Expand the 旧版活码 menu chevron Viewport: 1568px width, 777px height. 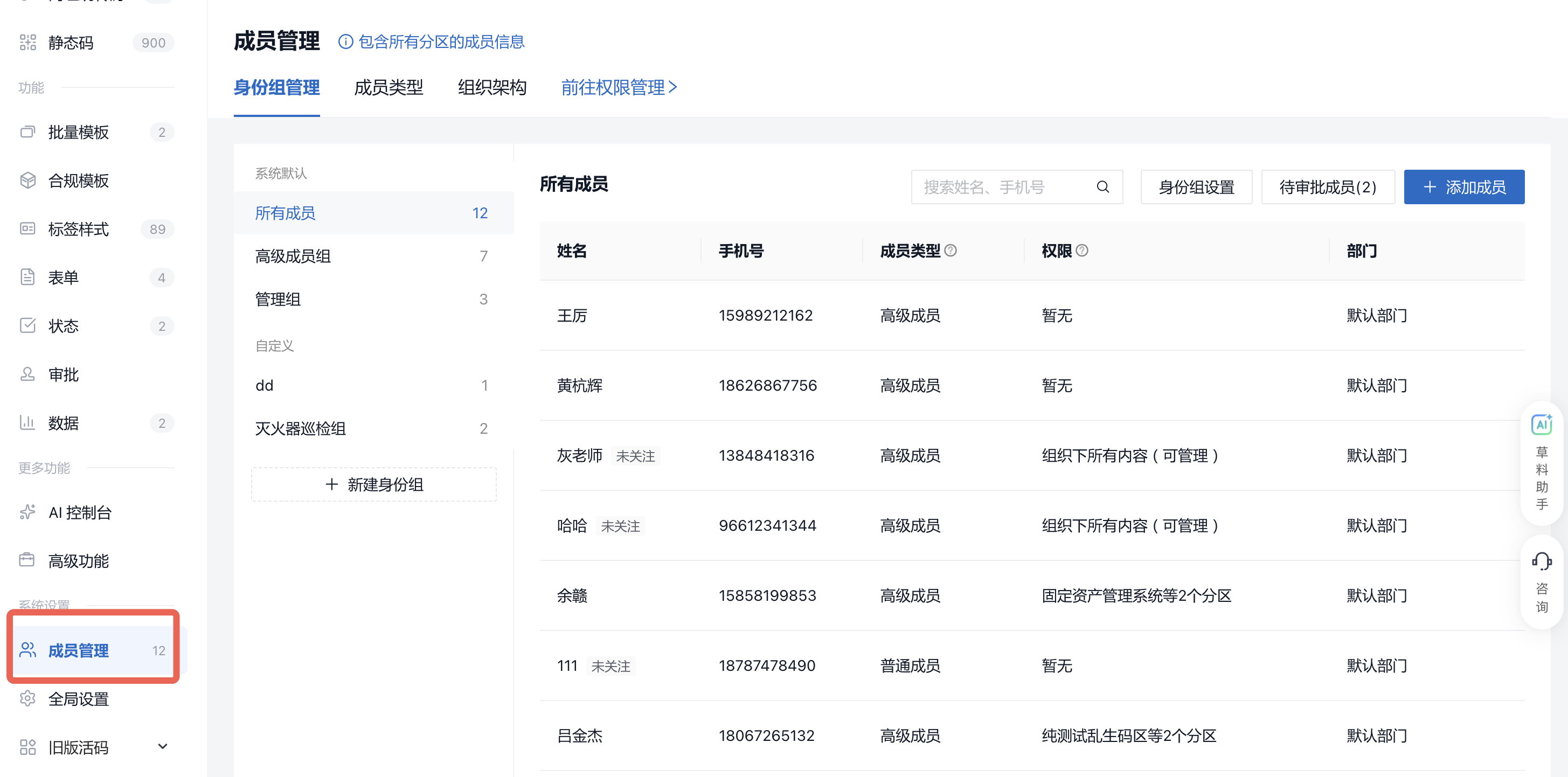click(163, 746)
